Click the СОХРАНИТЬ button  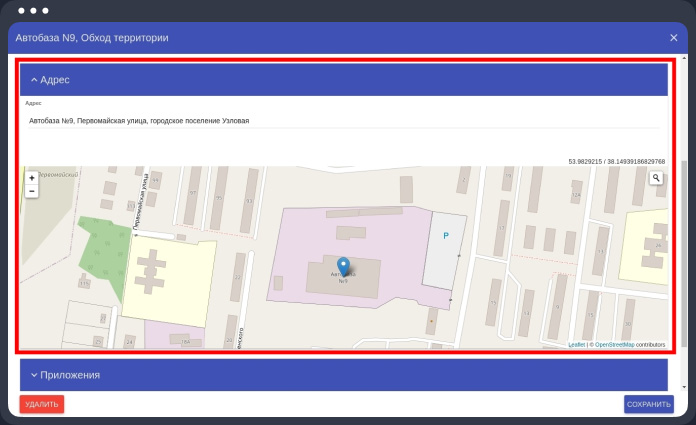[649, 404]
